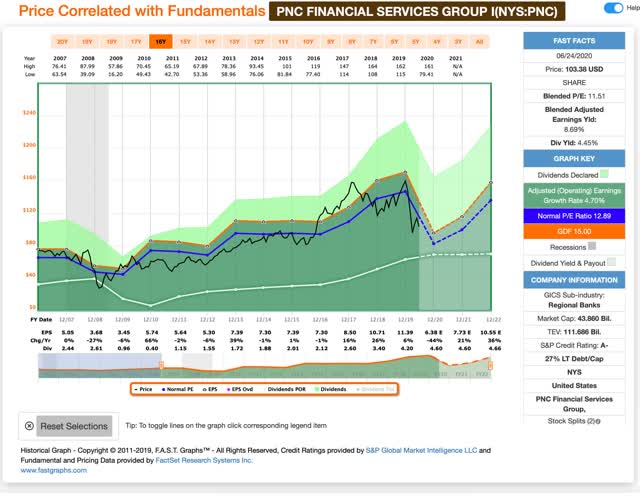Screen dimensions: 640x500
Task: Click 'TEV: 111.686 Bil.' text
Action: coord(574,332)
